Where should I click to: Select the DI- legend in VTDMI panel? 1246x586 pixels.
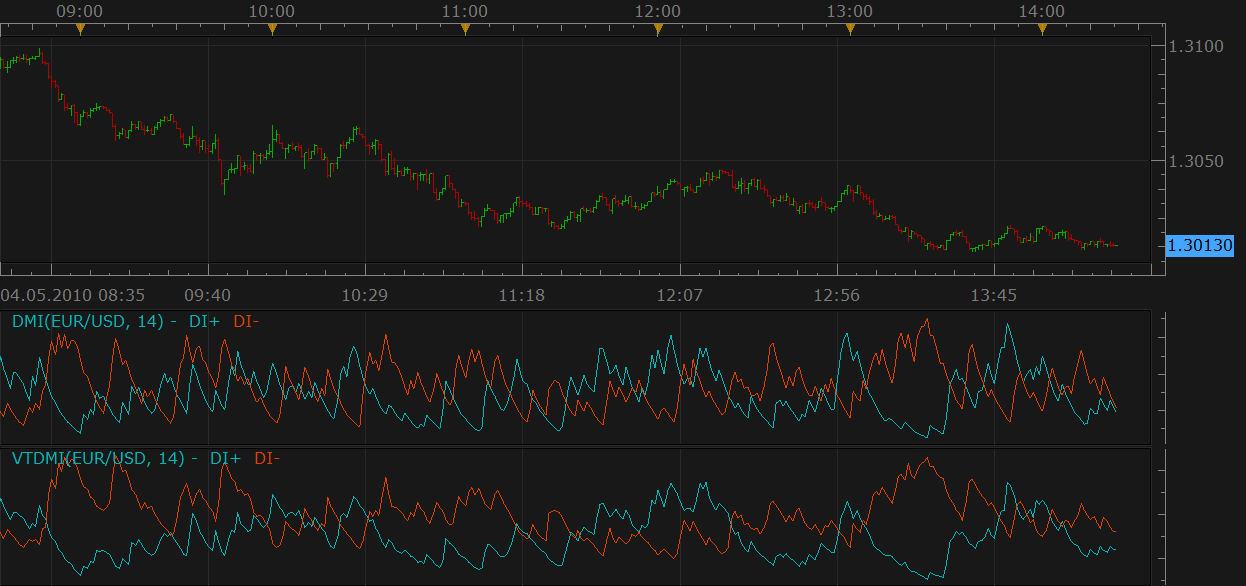pyautogui.click(x=267, y=459)
